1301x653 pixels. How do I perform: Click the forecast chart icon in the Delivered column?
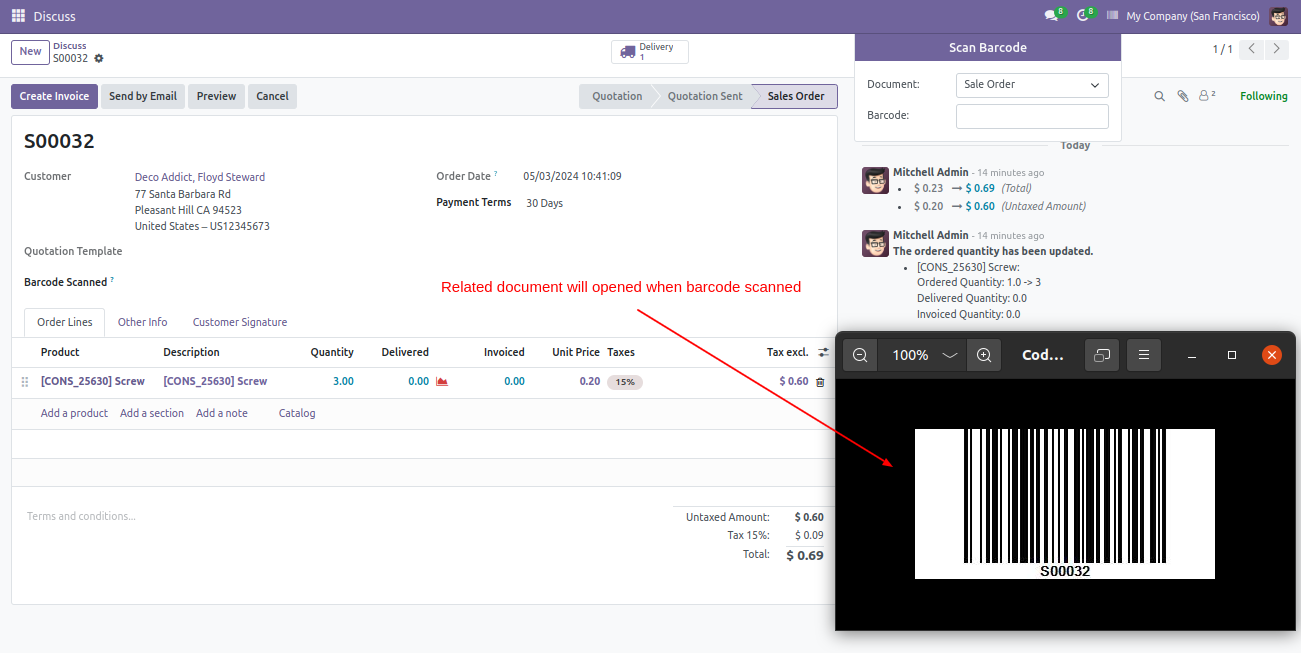[442, 382]
